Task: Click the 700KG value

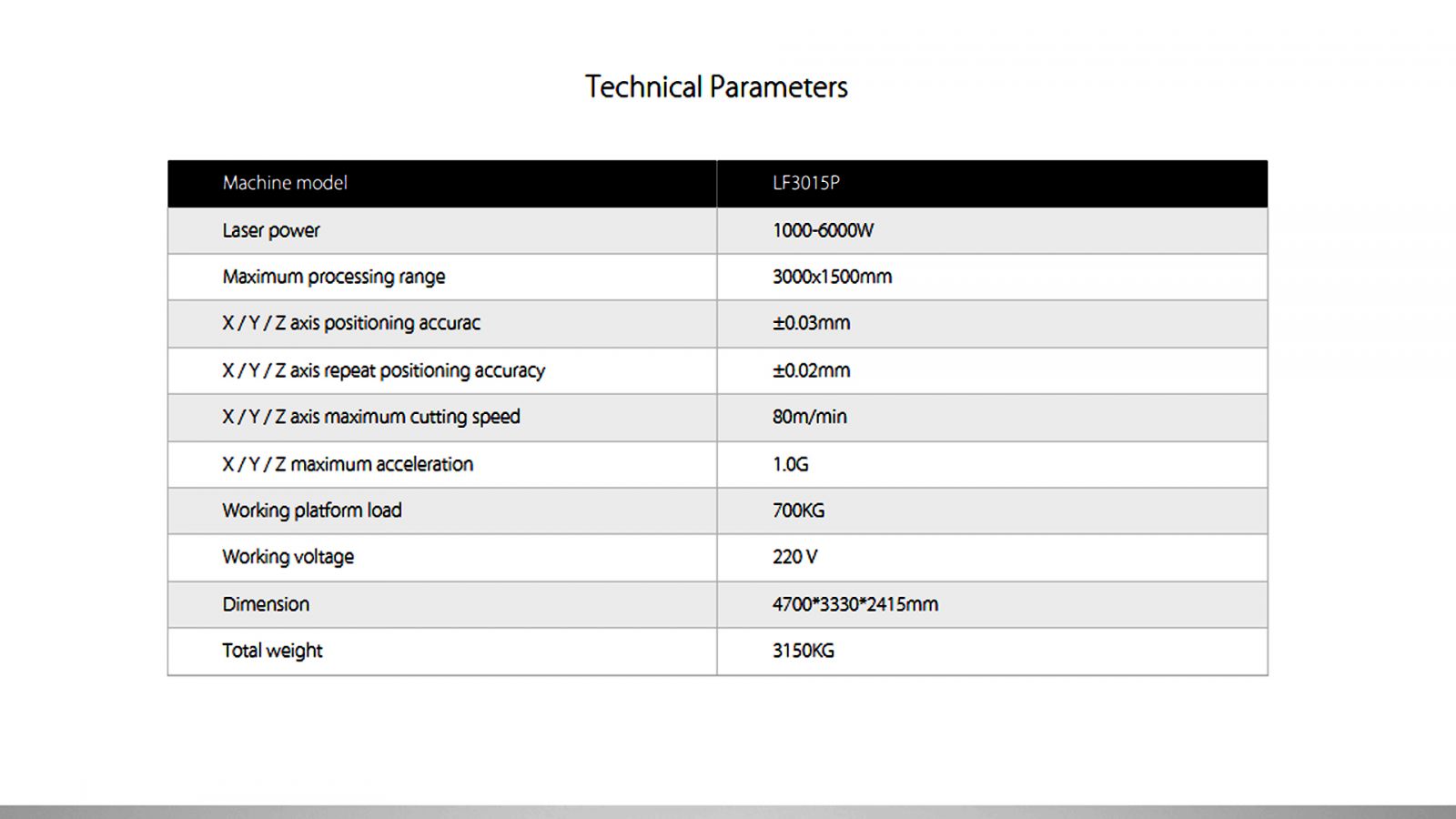Action: coord(798,511)
